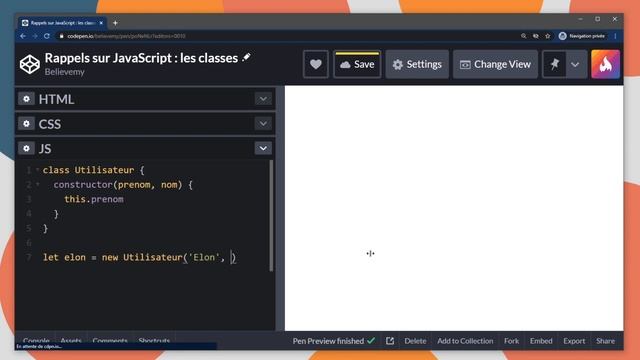640x360 pixels.
Task: Click pen title Rappels sur JavaScript
Action: pos(141,58)
